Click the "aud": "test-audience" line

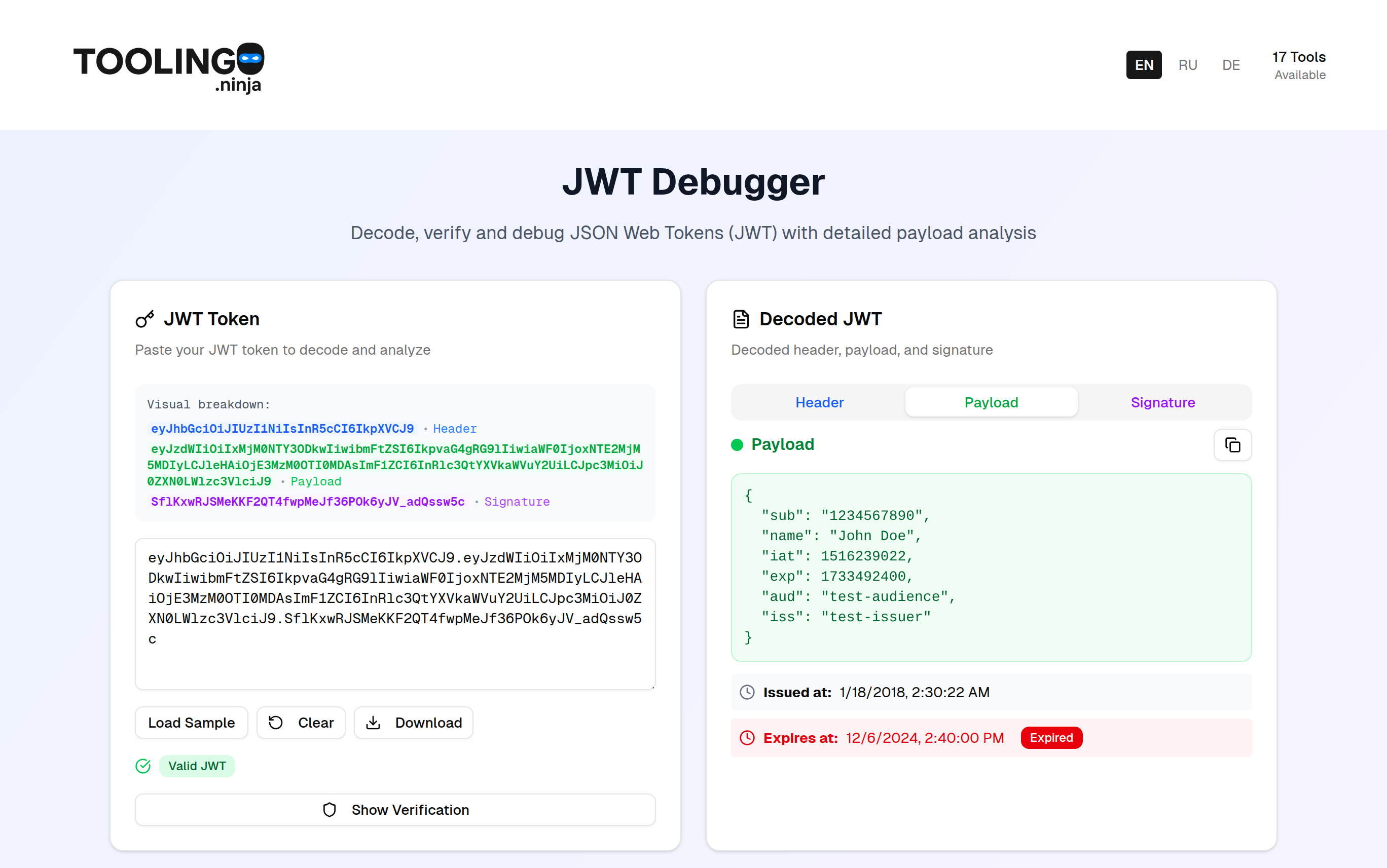click(858, 596)
